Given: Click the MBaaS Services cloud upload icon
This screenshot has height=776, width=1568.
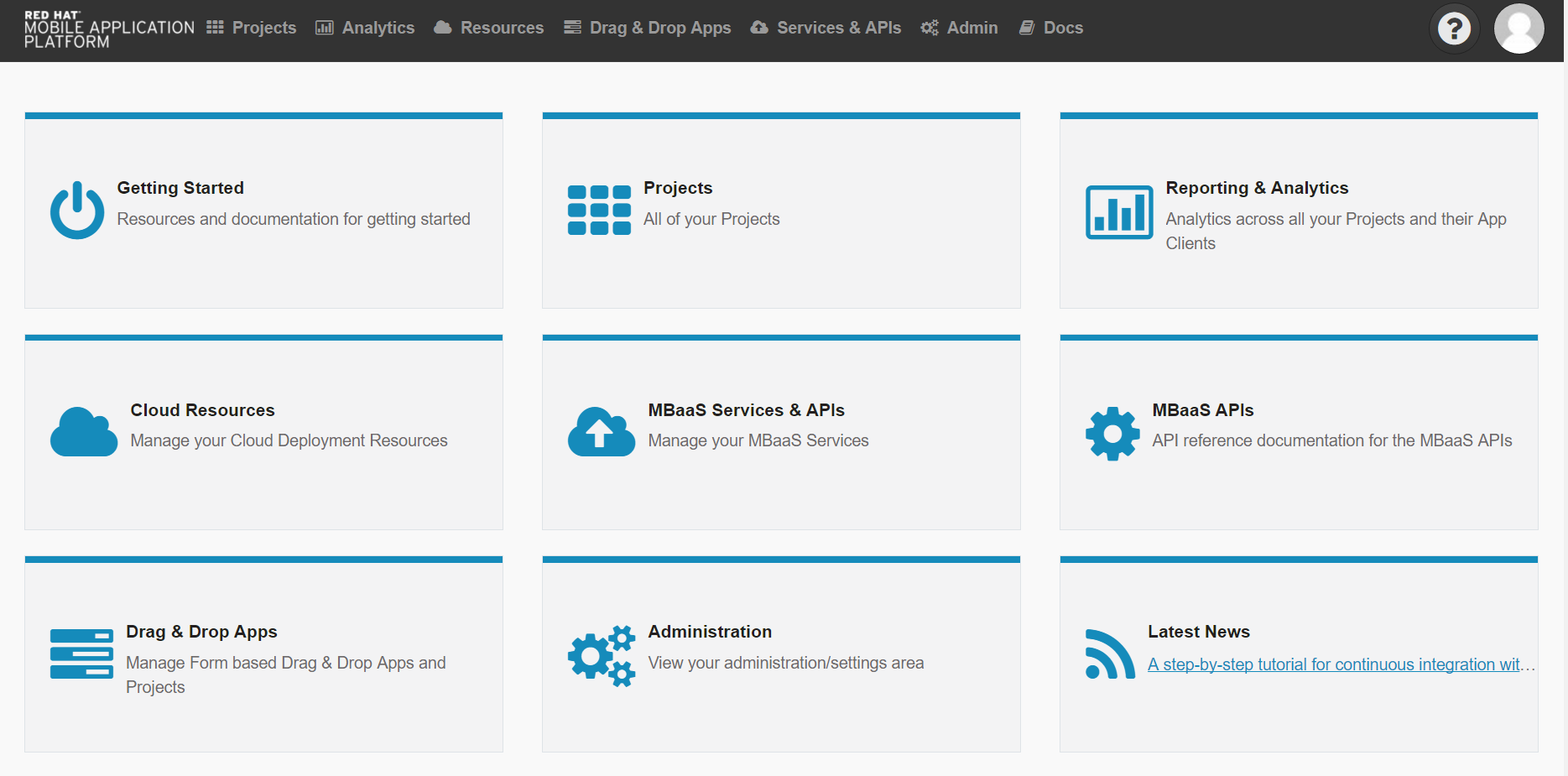Looking at the screenshot, I should pos(602,432).
